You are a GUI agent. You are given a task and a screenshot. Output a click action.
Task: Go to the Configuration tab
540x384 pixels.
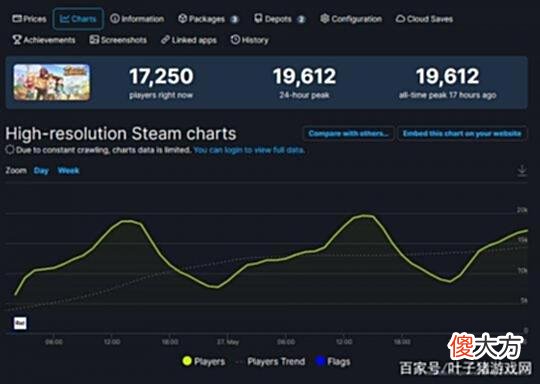(351, 19)
